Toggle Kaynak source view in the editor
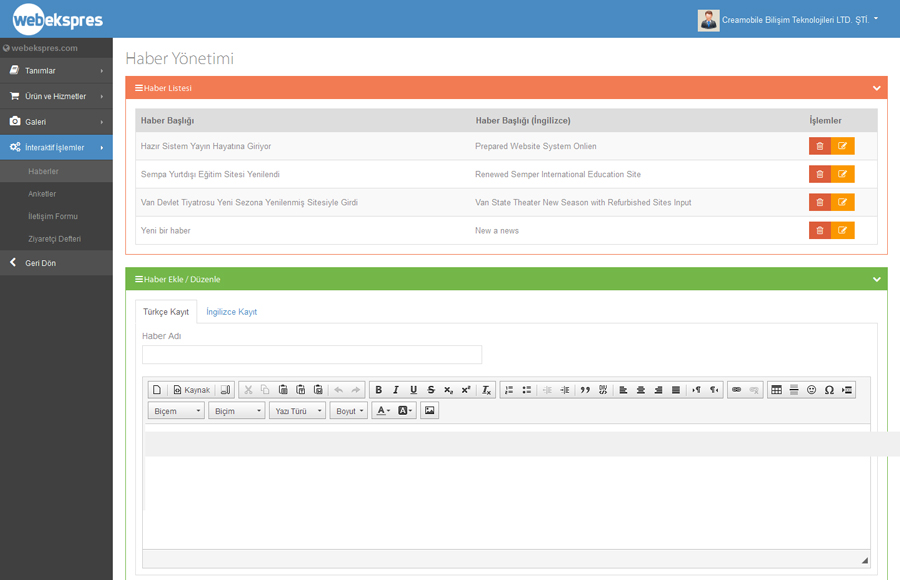900x580 pixels. pos(191,390)
